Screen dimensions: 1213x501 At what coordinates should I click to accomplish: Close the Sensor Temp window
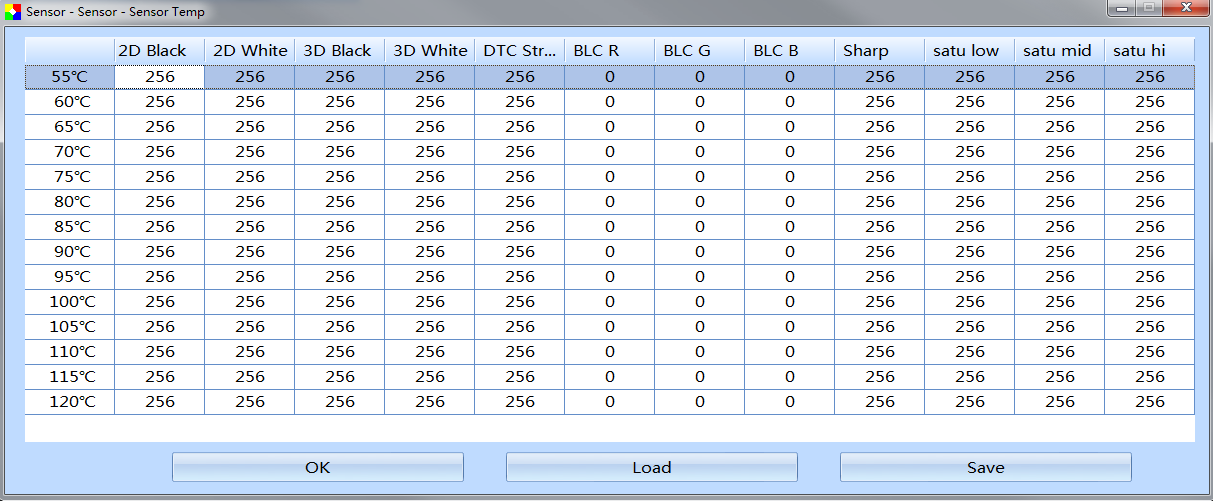pyautogui.click(x=1186, y=9)
